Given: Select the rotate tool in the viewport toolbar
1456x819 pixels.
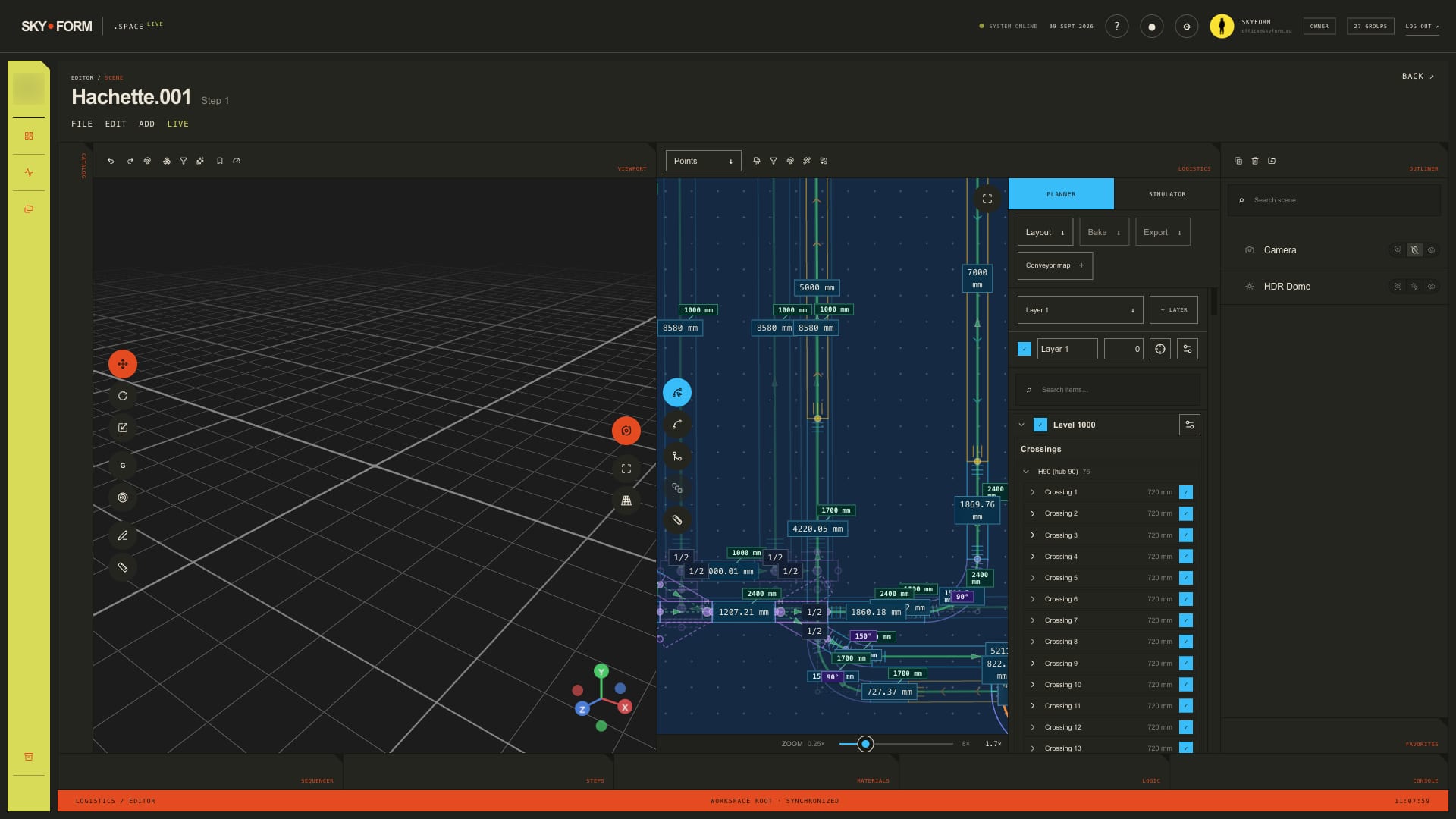Looking at the screenshot, I should pos(123,396).
